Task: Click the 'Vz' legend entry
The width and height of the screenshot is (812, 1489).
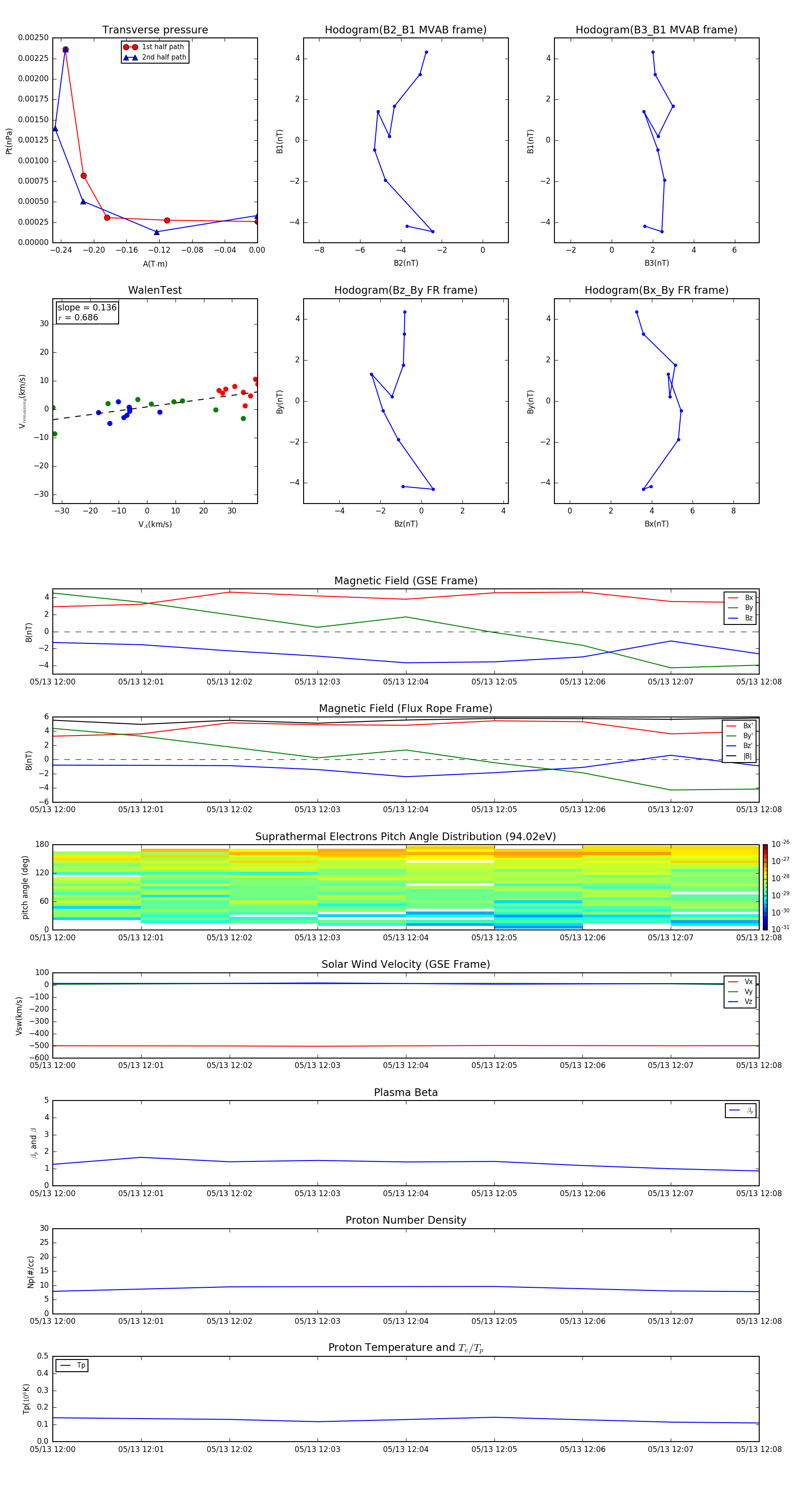Action: 740,1001
